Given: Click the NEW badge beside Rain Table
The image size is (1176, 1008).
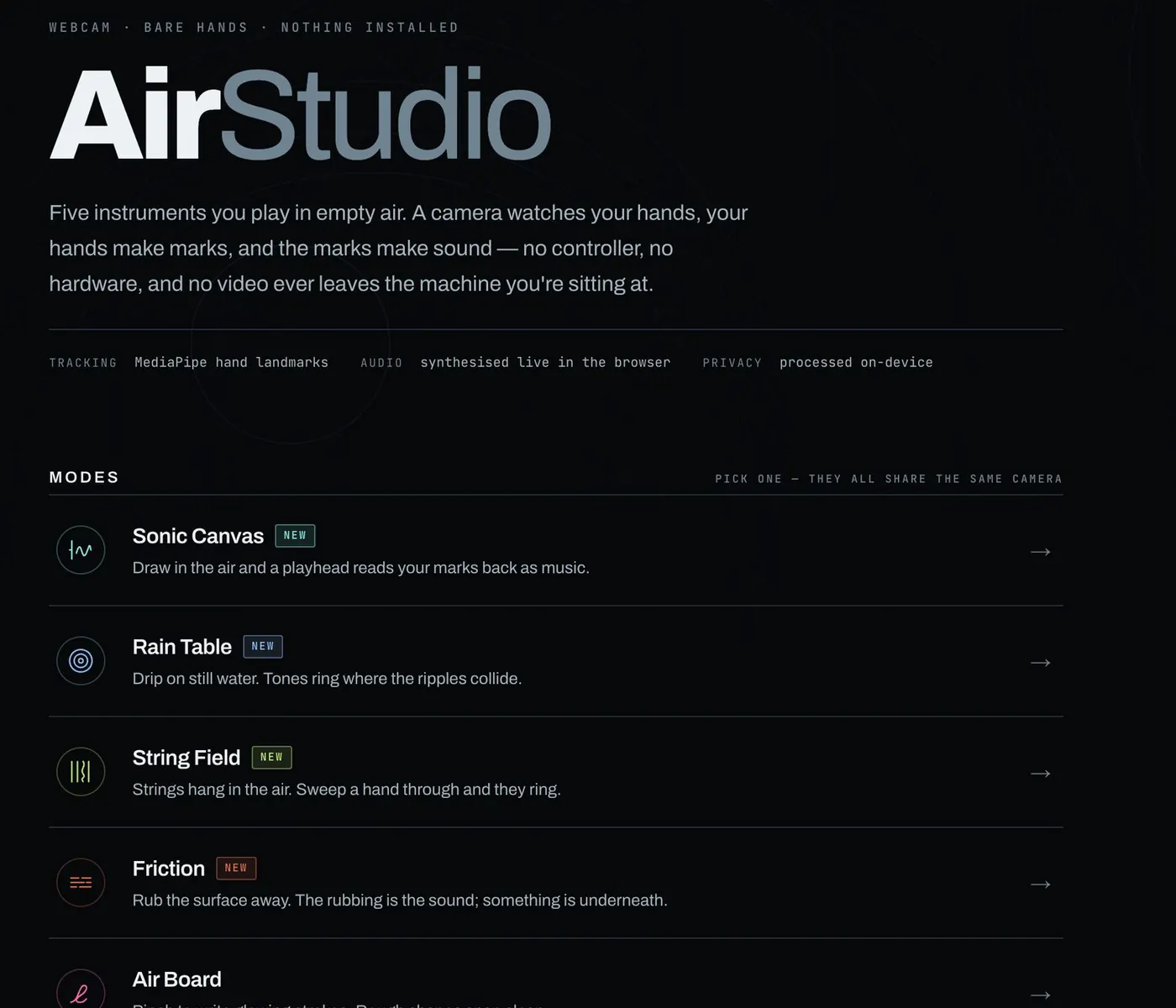Looking at the screenshot, I should click(263, 647).
